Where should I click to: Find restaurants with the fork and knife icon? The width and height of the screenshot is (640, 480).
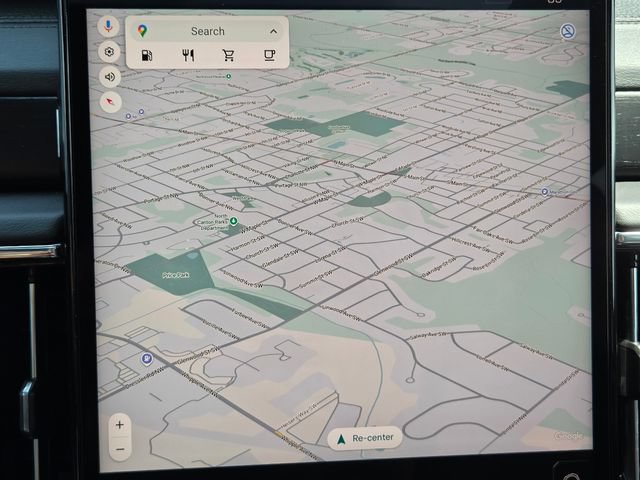coord(188,55)
